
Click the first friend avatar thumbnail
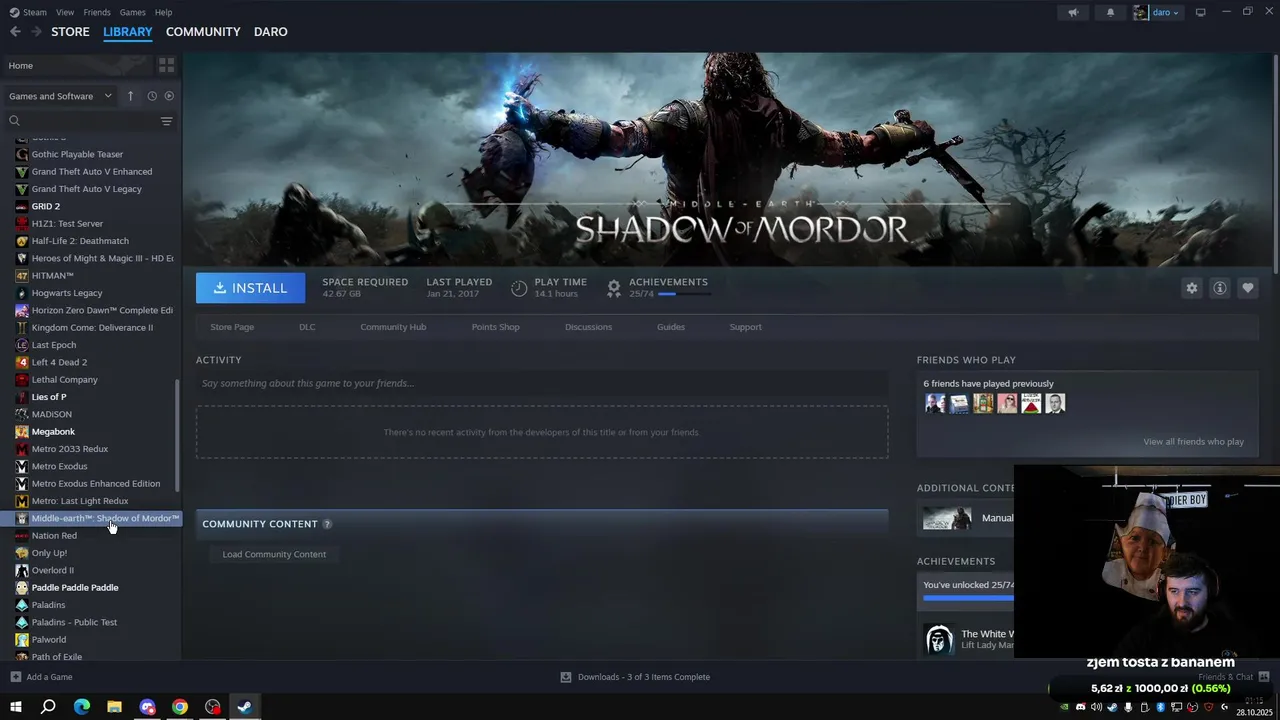935,403
